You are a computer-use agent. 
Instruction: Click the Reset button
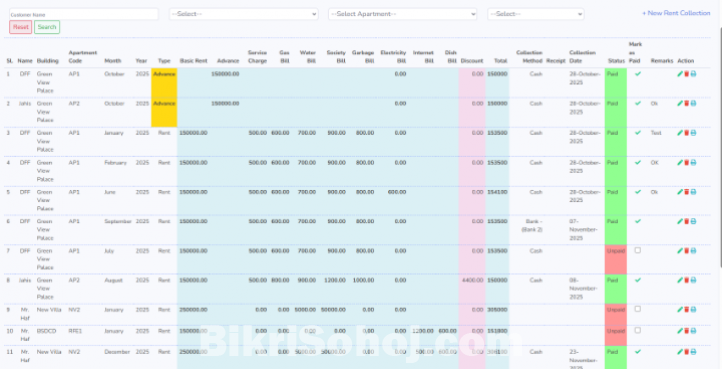tap(21, 27)
